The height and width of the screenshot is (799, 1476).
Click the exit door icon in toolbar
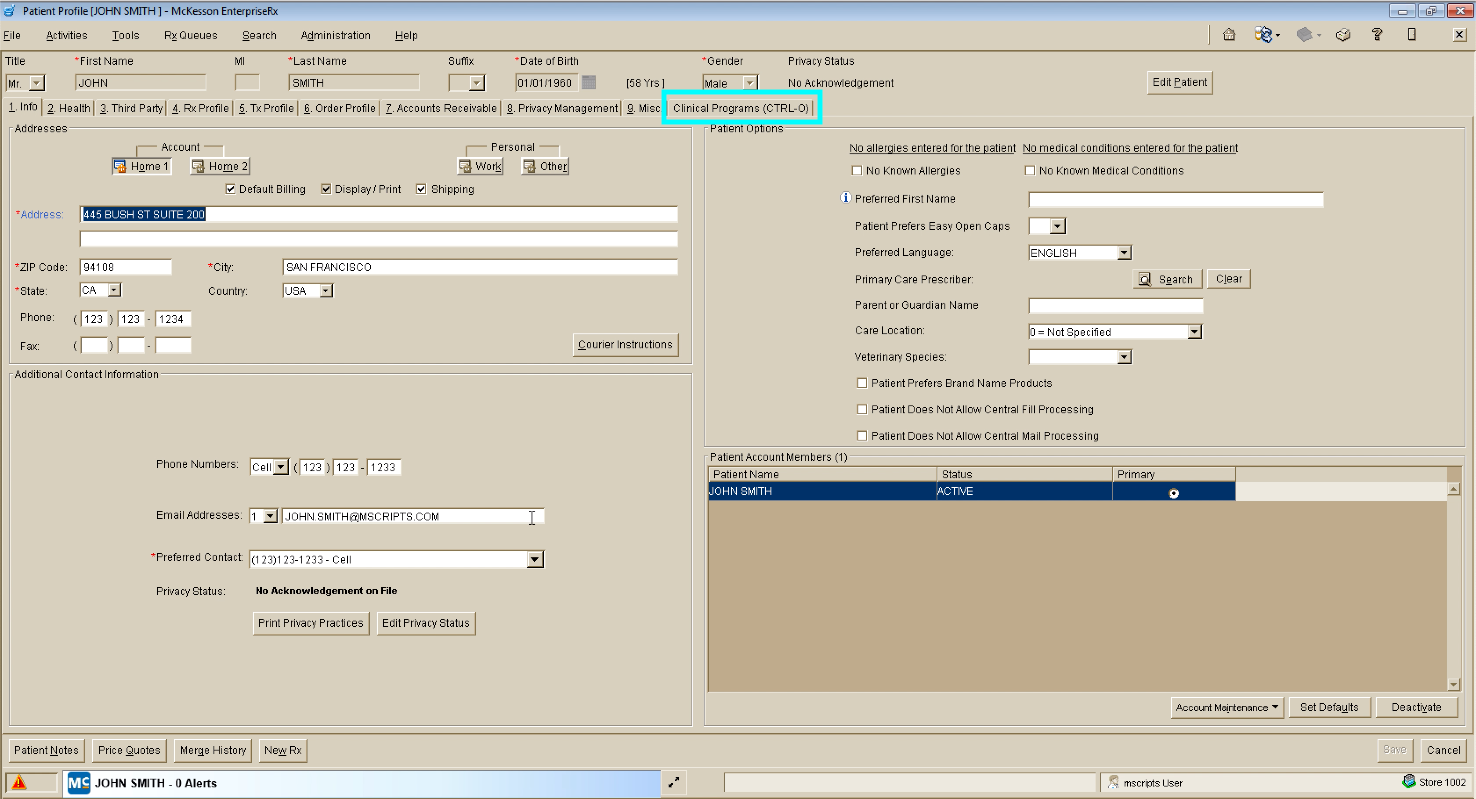(1411, 35)
